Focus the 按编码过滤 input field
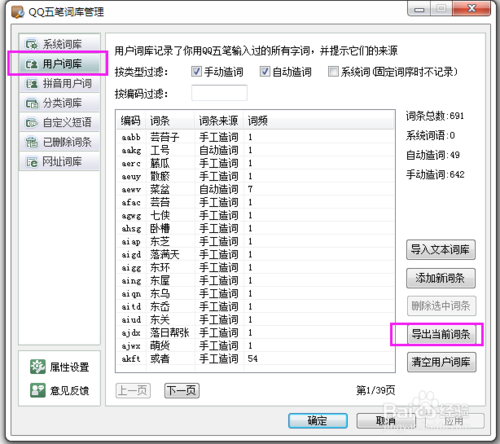 [219, 93]
